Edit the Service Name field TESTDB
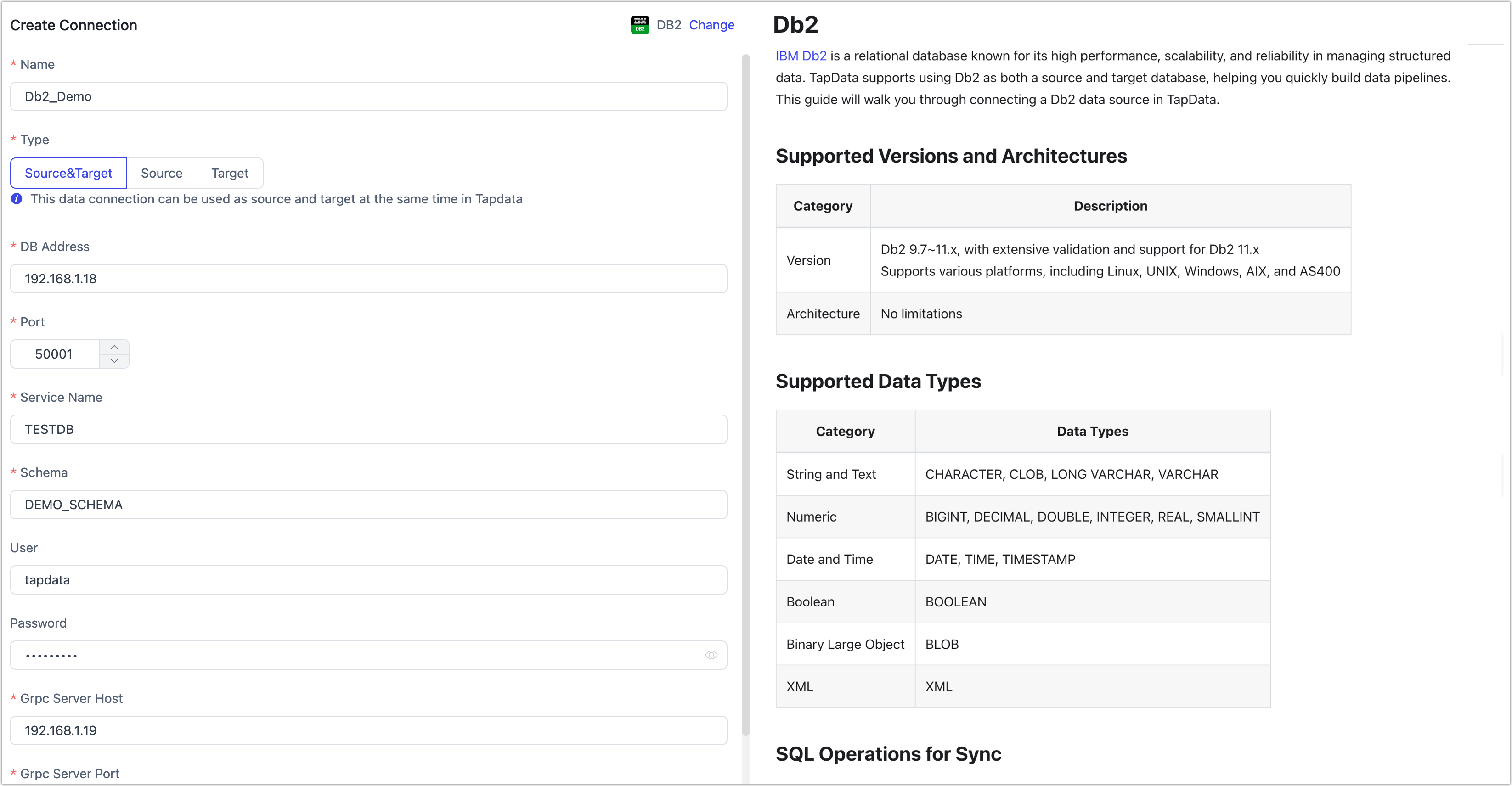Image resolution: width=1512 pixels, height=786 pixels. point(369,429)
